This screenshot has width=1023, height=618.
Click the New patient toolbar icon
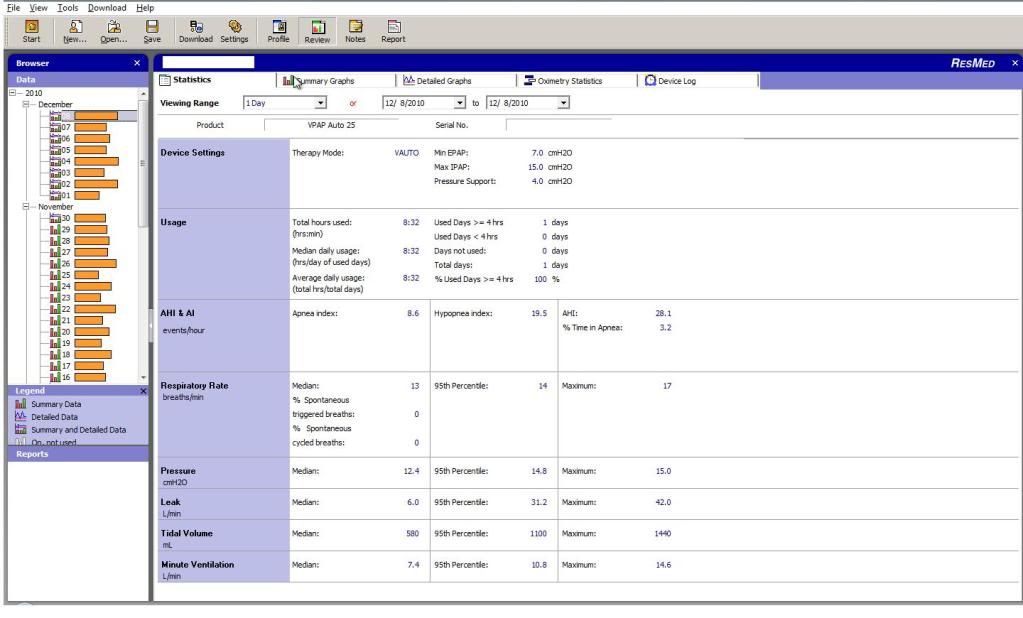pyautogui.click(x=75, y=31)
